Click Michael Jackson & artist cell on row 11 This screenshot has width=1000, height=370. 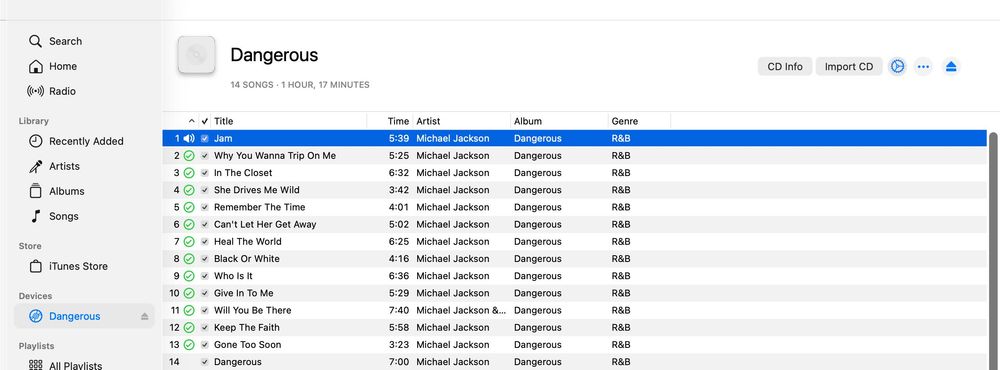(461, 311)
